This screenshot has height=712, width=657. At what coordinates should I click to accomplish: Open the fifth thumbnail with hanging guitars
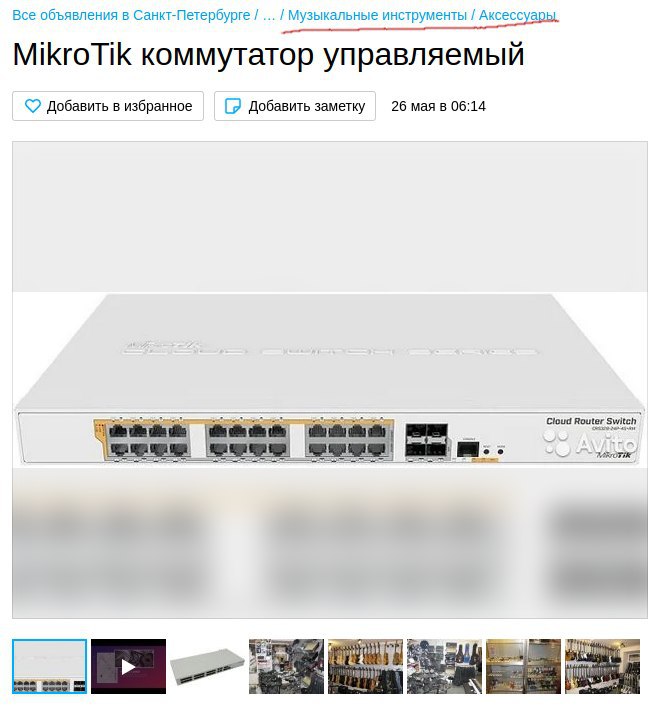point(366,667)
